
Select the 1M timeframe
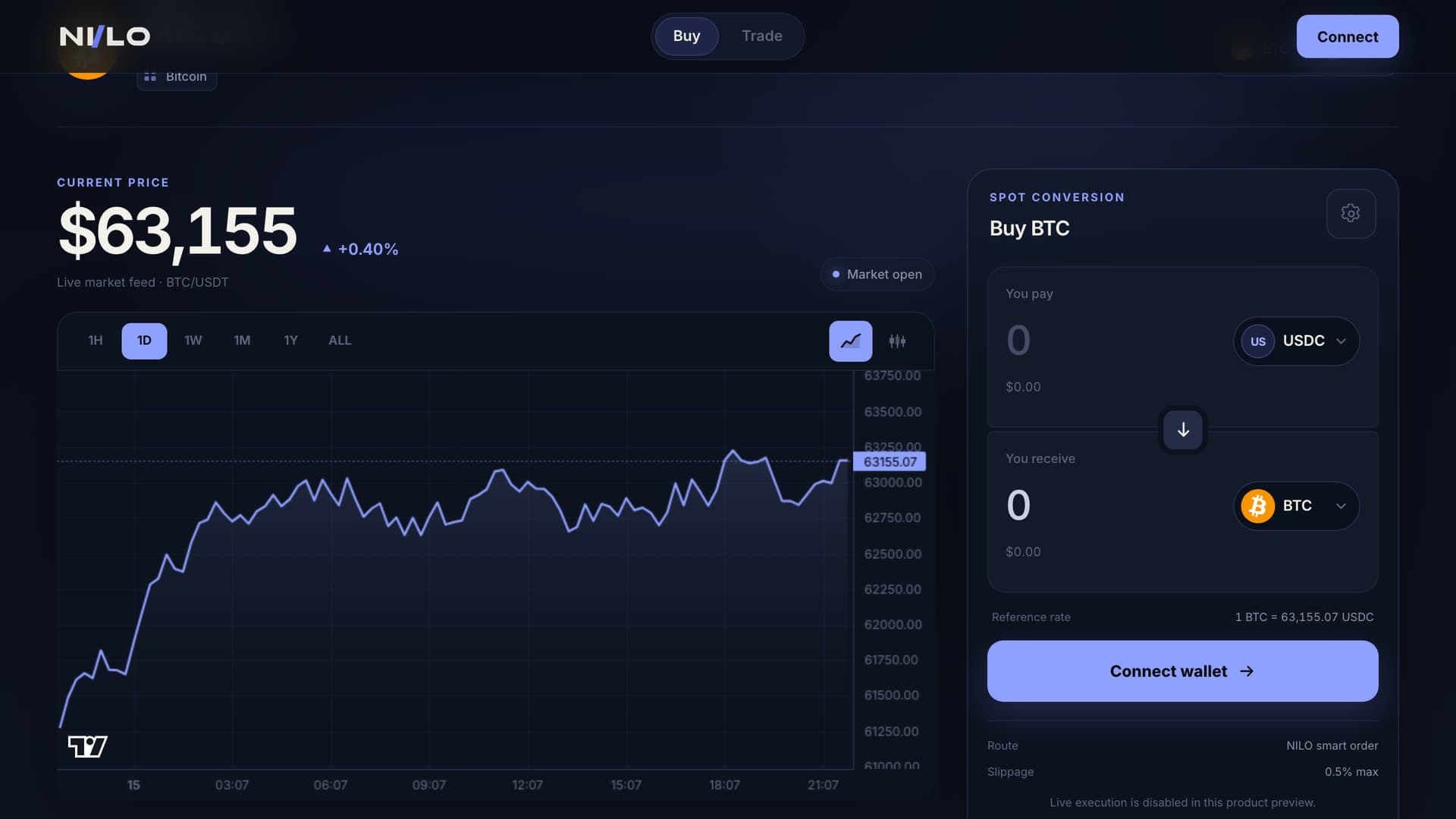pos(242,340)
